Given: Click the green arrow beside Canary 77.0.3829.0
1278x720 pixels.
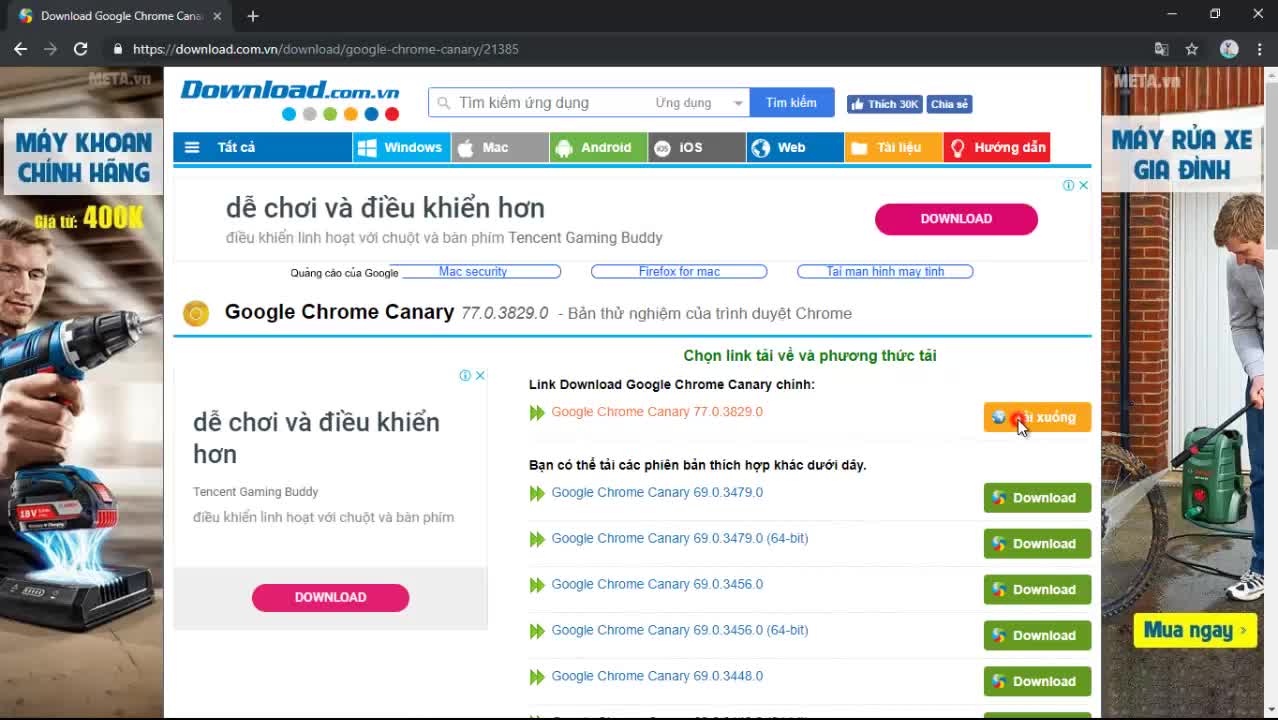Looking at the screenshot, I should (537, 413).
